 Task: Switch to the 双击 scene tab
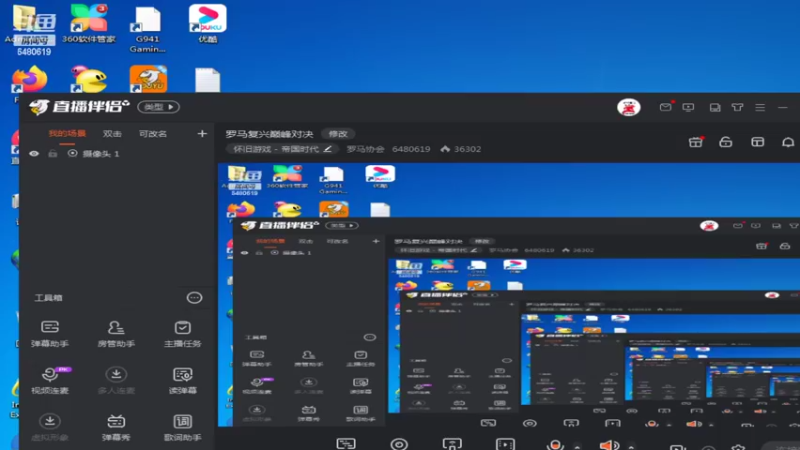click(x=112, y=134)
